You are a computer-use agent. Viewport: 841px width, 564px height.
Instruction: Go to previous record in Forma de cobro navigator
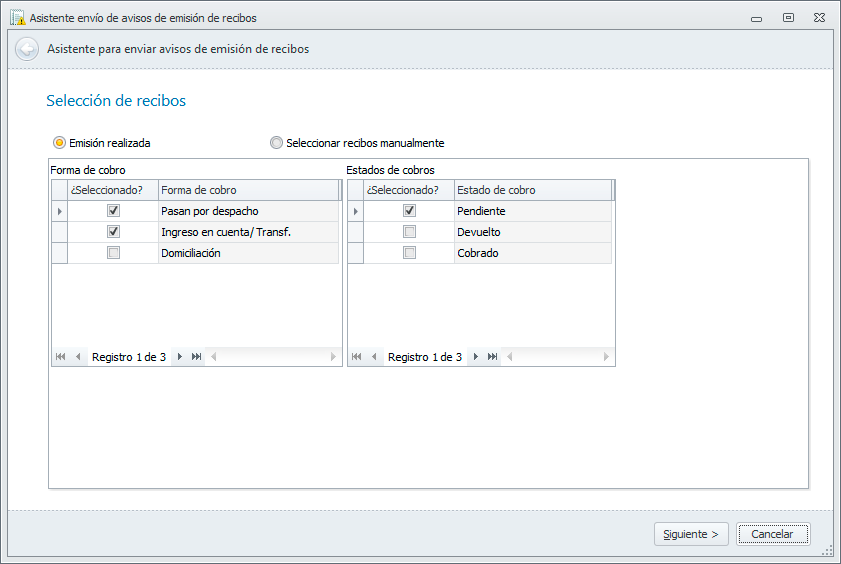coord(77,357)
